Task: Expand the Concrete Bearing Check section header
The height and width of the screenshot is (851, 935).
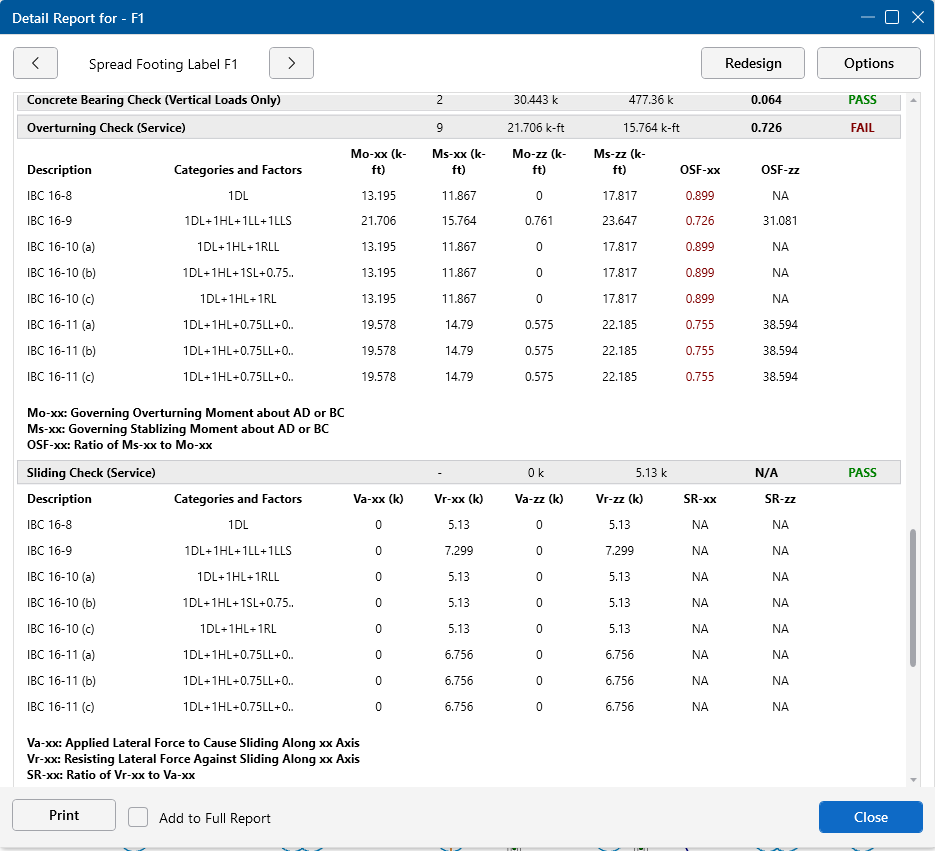Action: pos(153,100)
